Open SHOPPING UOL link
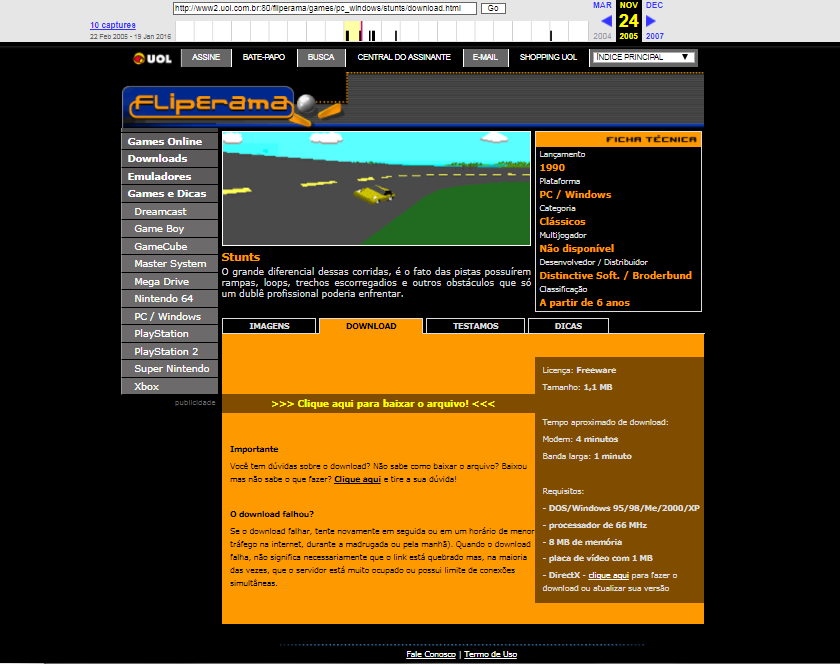The height and width of the screenshot is (664, 840). pyautogui.click(x=548, y=57)
